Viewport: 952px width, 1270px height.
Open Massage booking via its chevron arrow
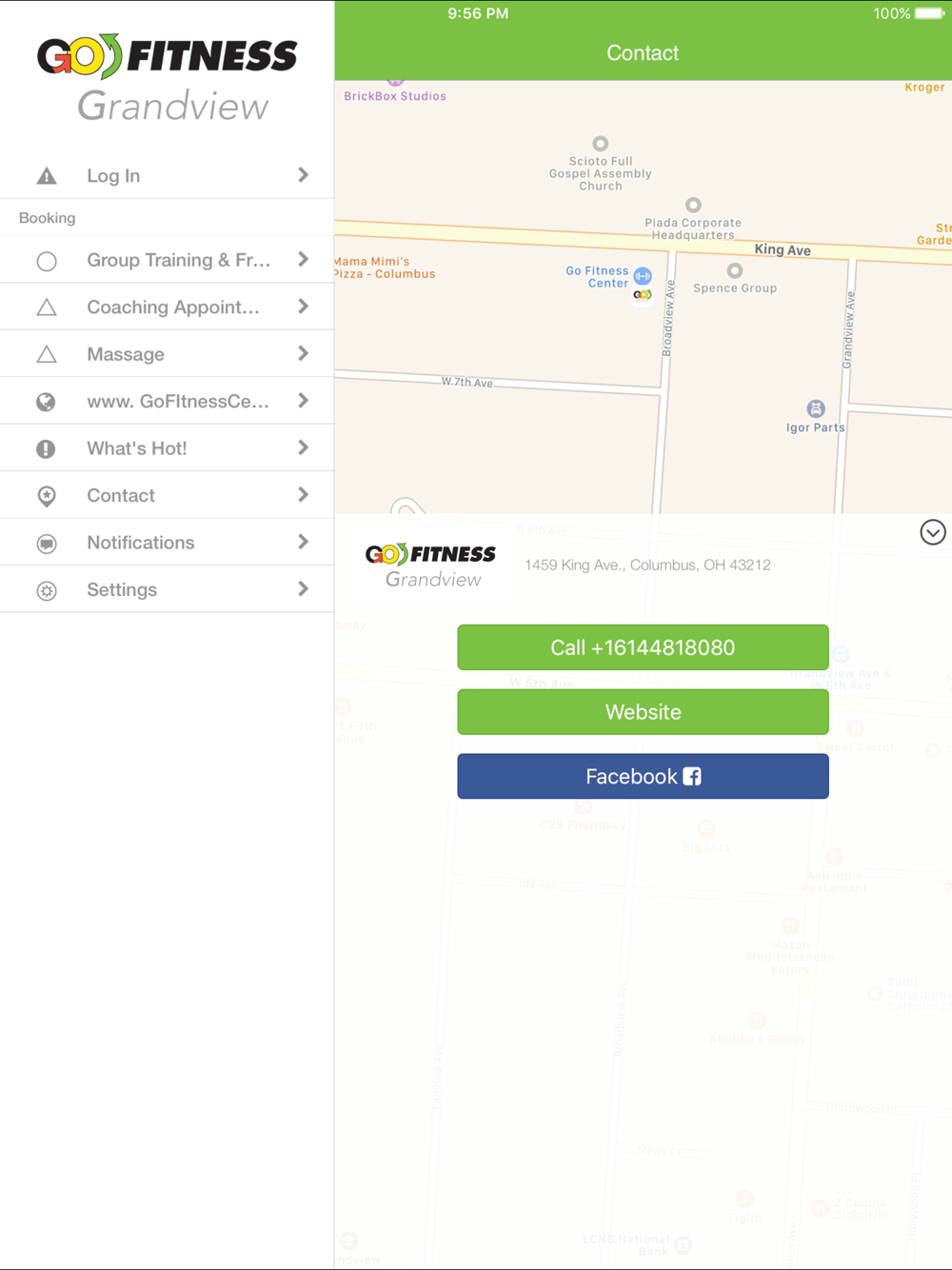[303, 353]
